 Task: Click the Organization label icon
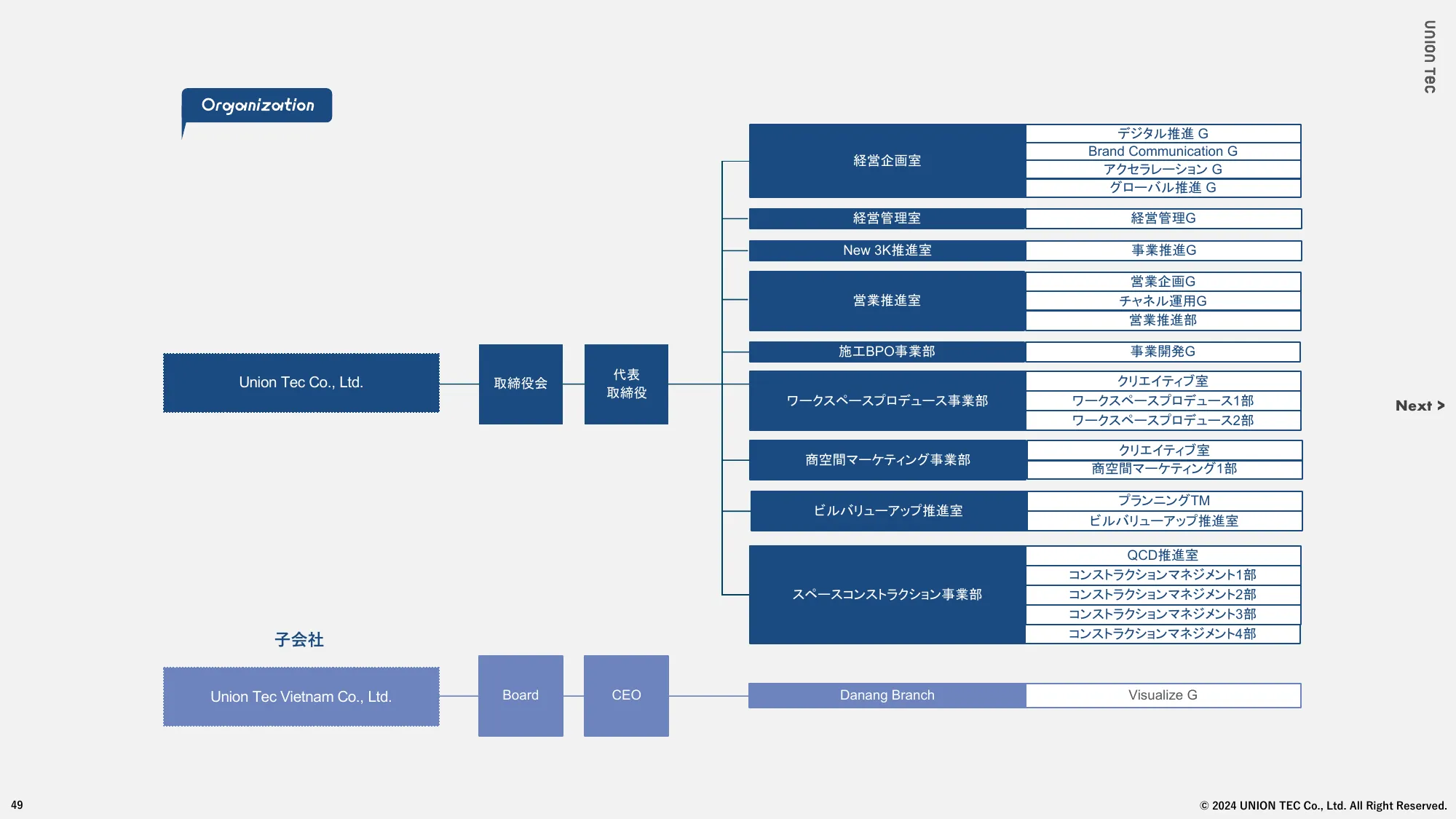[256, 105]
